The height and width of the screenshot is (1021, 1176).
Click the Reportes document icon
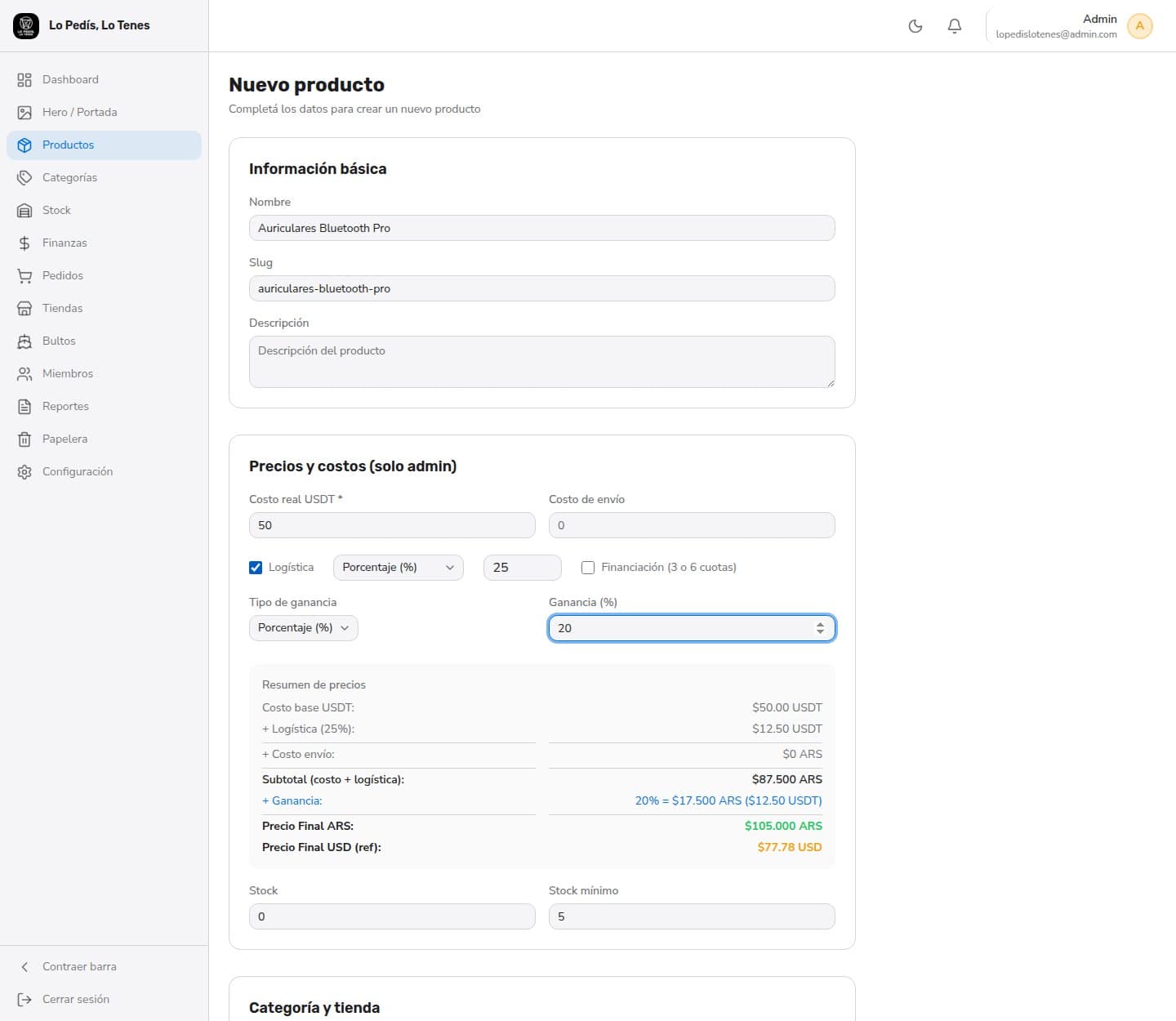(24, 407)
